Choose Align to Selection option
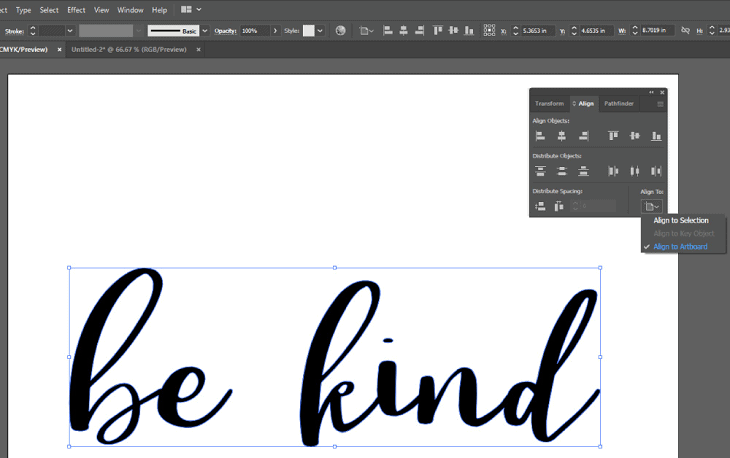Screen dimensions: 730x458 pyautogui.click(x=681, y=220)
